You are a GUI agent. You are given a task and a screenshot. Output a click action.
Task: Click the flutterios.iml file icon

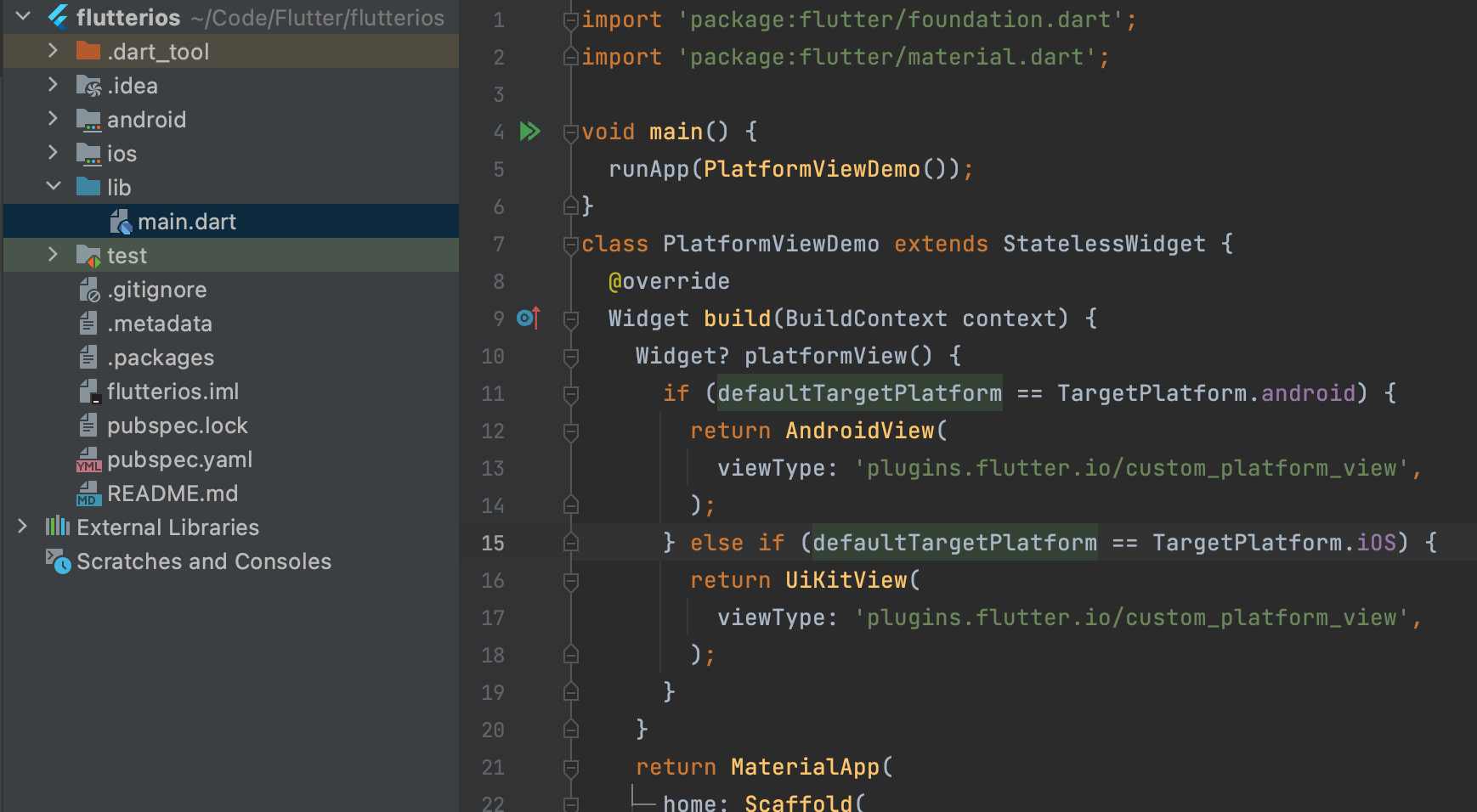(x=89, y=391)
